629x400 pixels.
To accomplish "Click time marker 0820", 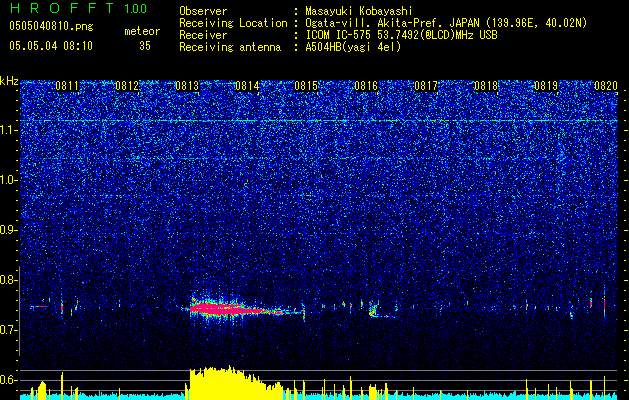I will [x=605, y=86].
